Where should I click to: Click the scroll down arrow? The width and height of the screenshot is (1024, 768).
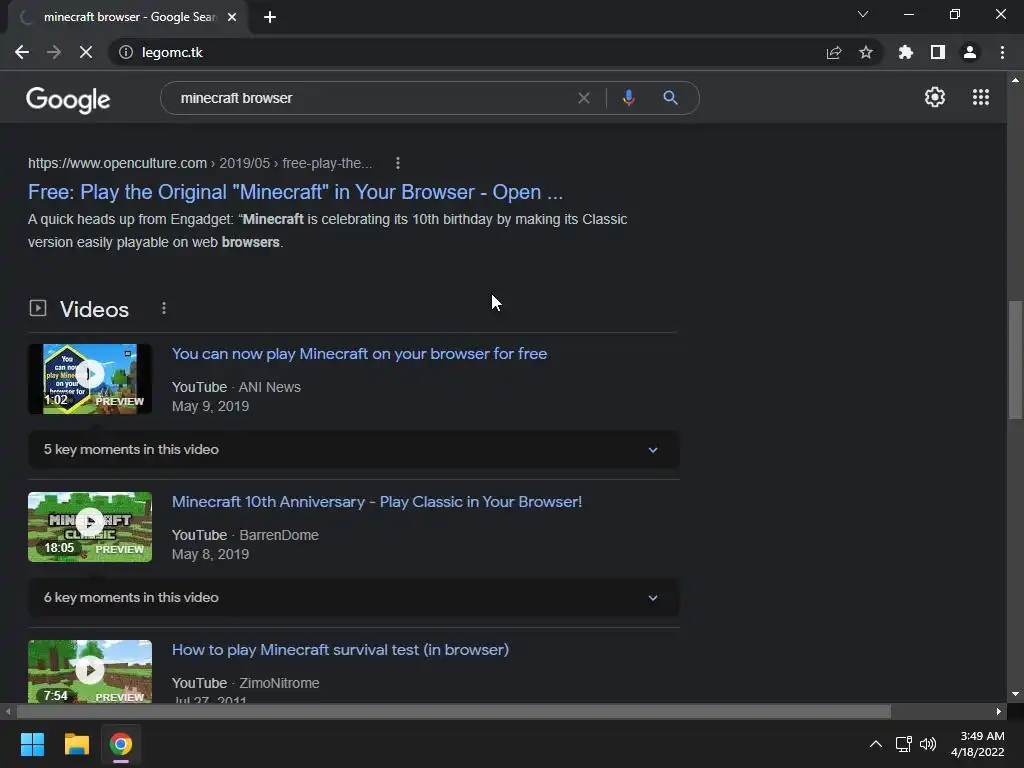(1015, 694)
